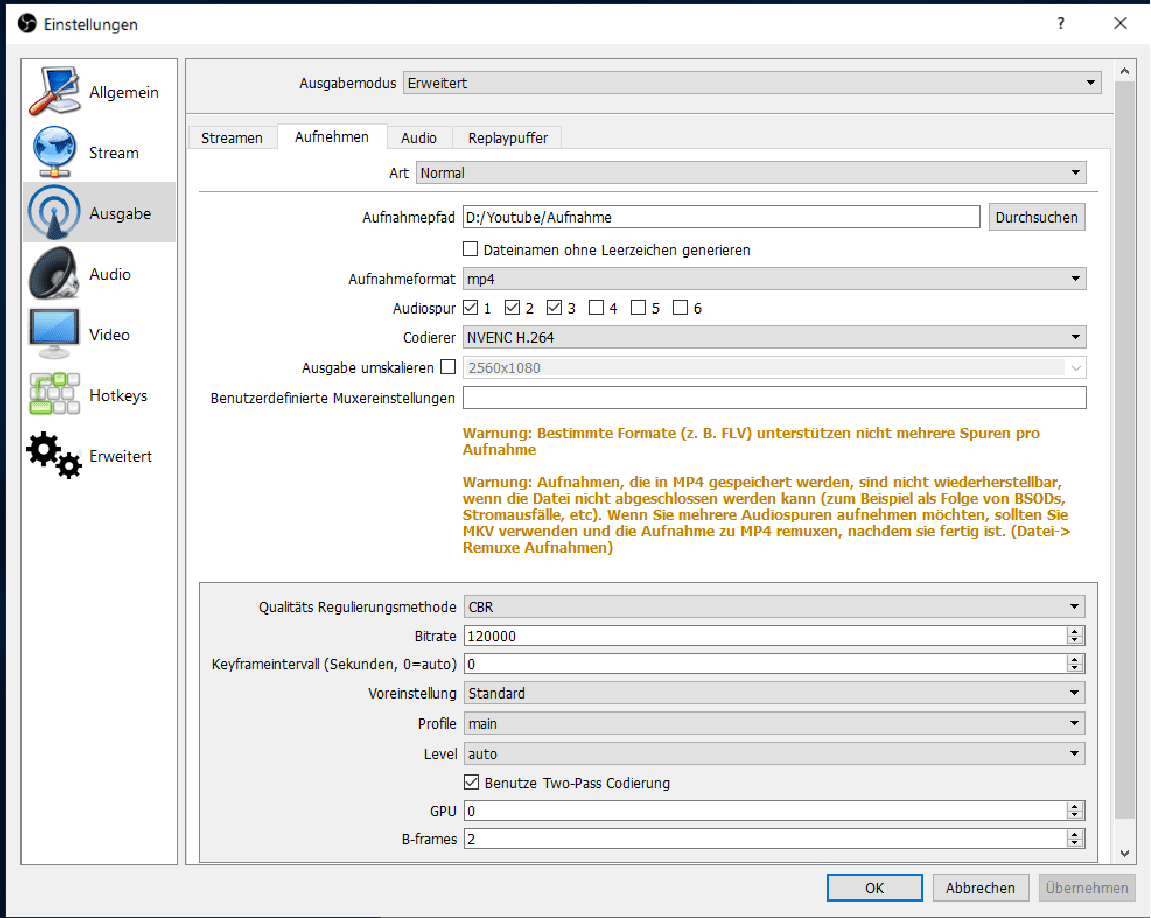This screenshot has width=1151, height=918.
Task: Click the Abbrechen button
Action: point(980,888)
